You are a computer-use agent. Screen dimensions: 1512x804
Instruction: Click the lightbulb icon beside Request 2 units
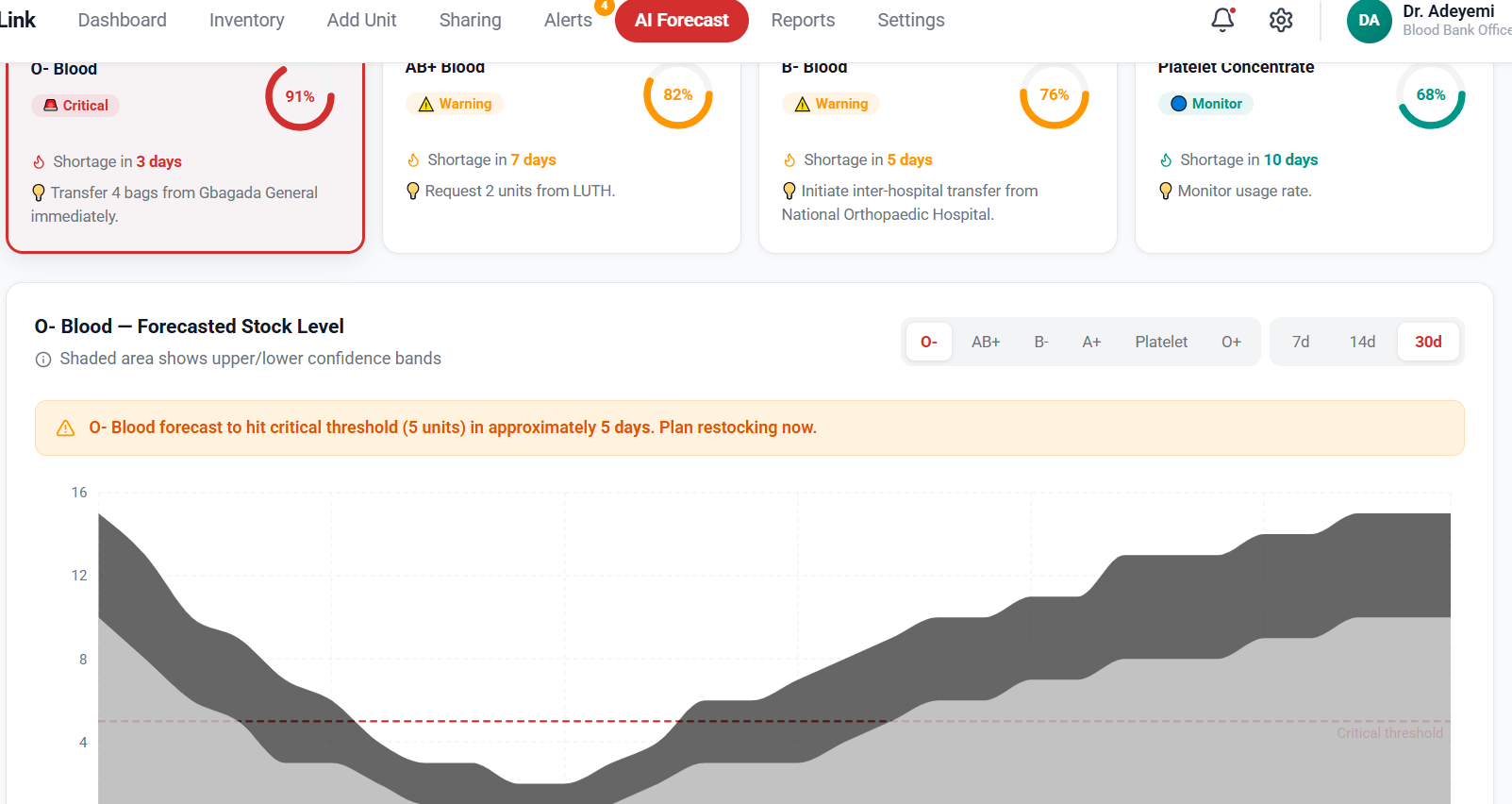point(413,191)
